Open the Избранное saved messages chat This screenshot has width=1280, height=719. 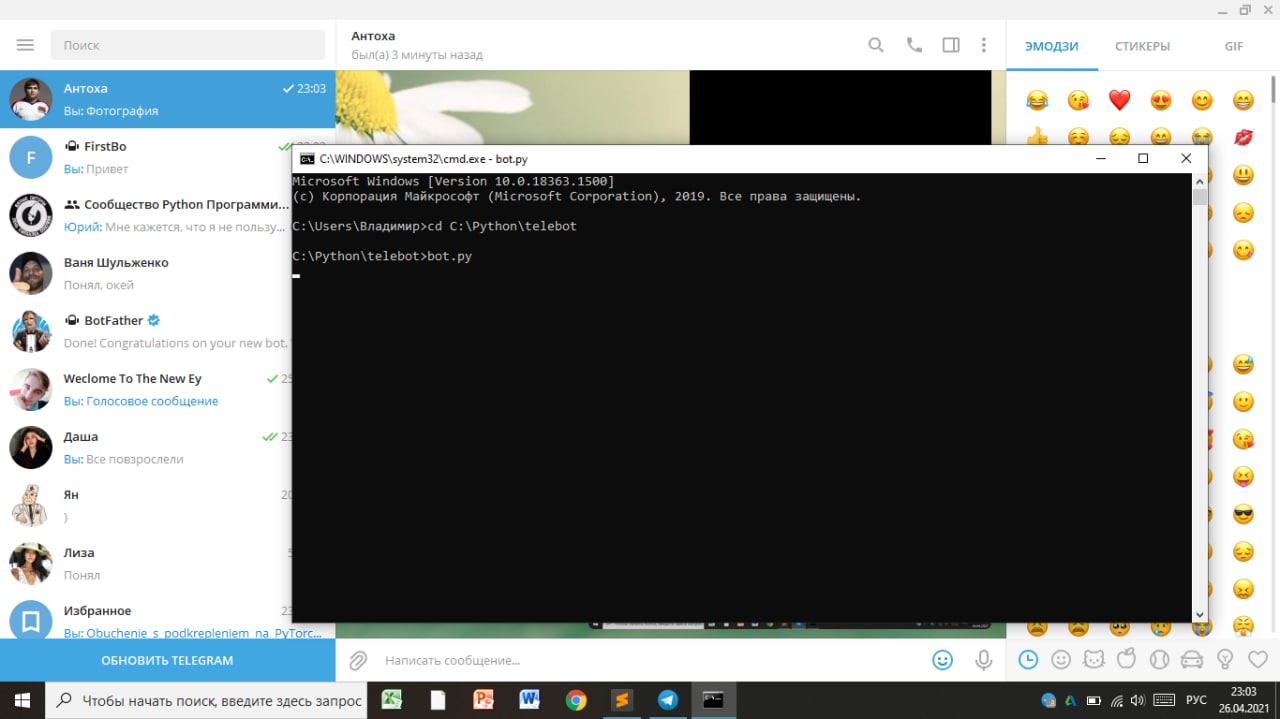click(167, 616)
